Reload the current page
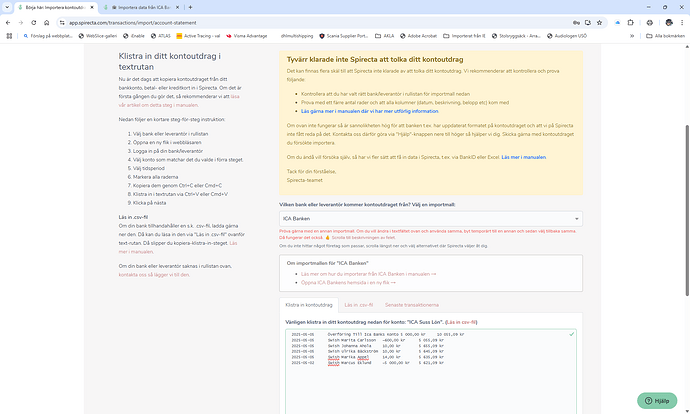This screenshot has height=414, width=690. (33, 22)
